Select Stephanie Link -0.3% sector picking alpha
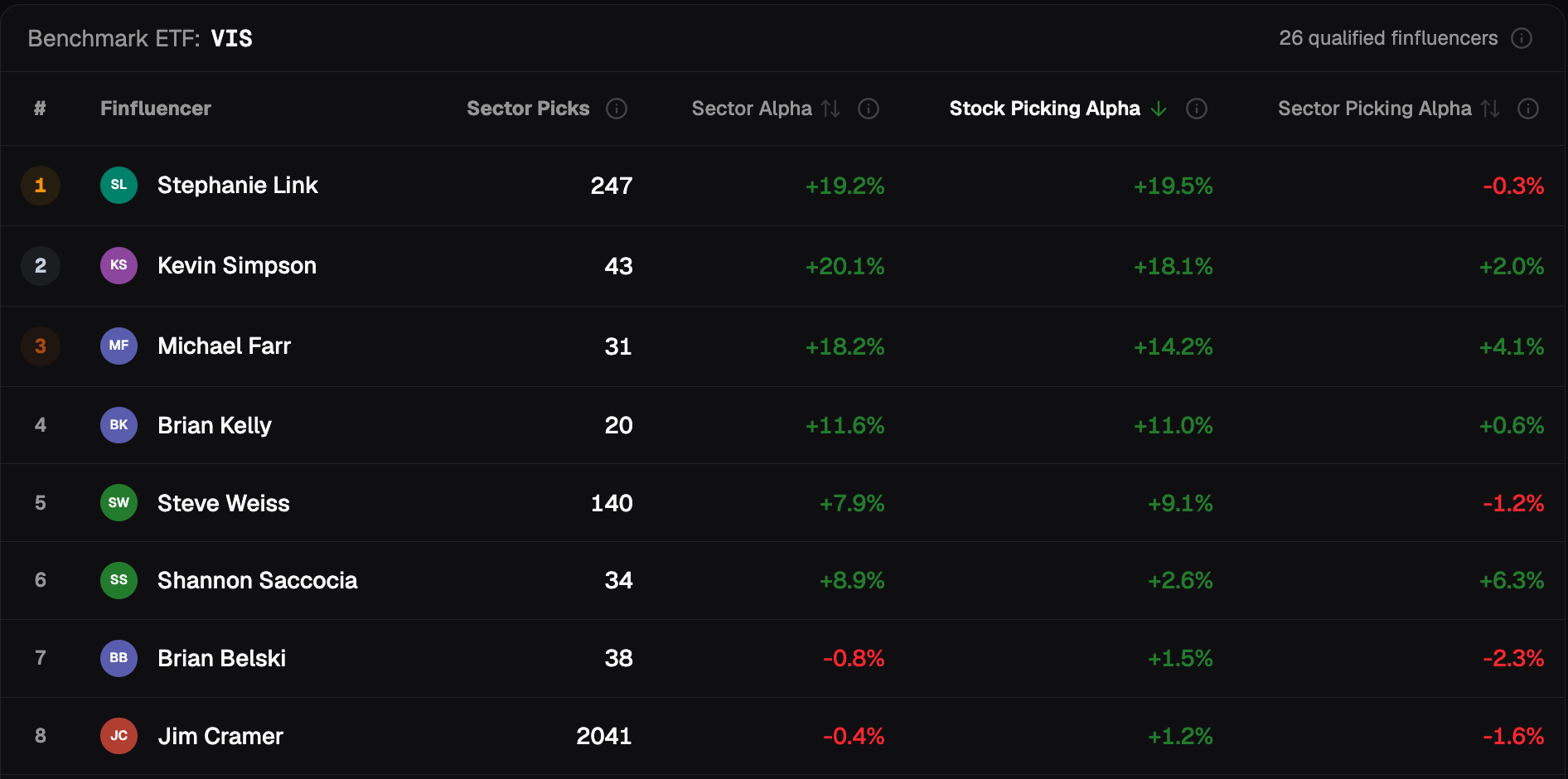This screenshot has width=1568, height=779. click(x=1513, y=186)
